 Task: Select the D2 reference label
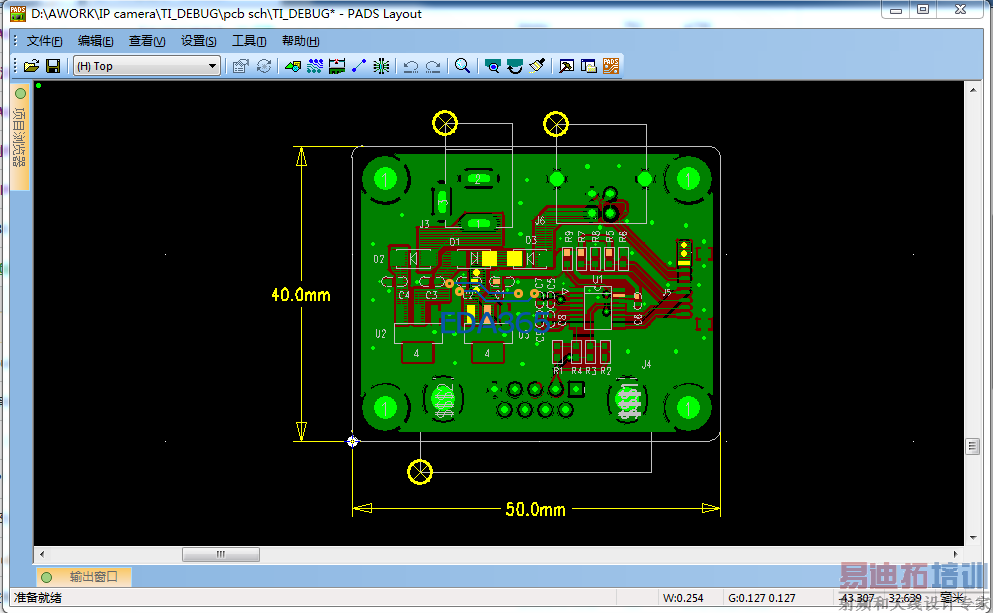pyautogui.click(x=379, y=259)
